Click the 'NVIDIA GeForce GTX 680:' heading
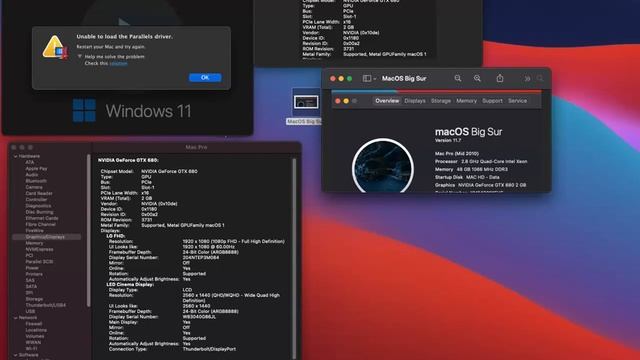Screen dimensions: 640x360 128,160
